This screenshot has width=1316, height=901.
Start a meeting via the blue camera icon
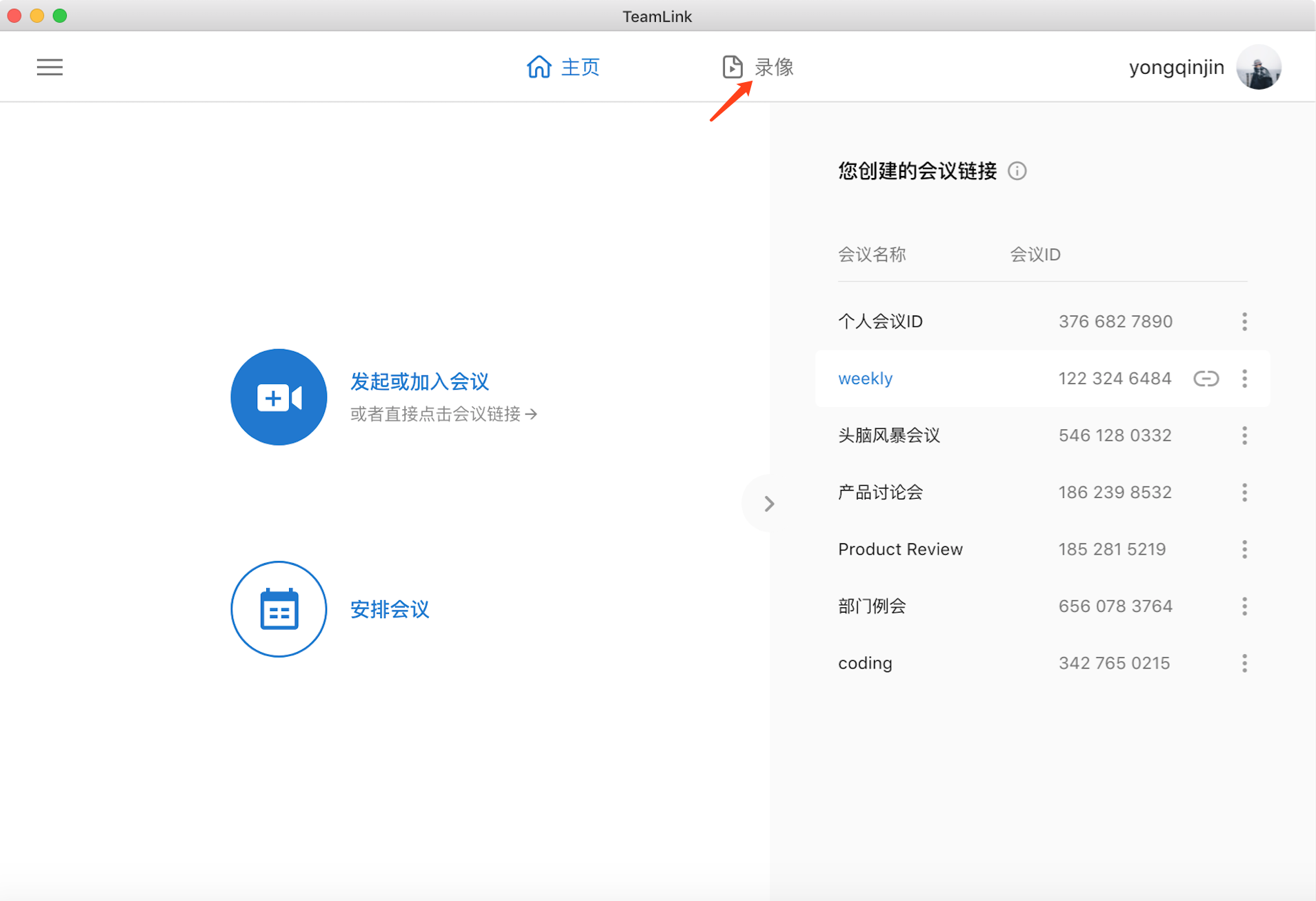point(279,397)
